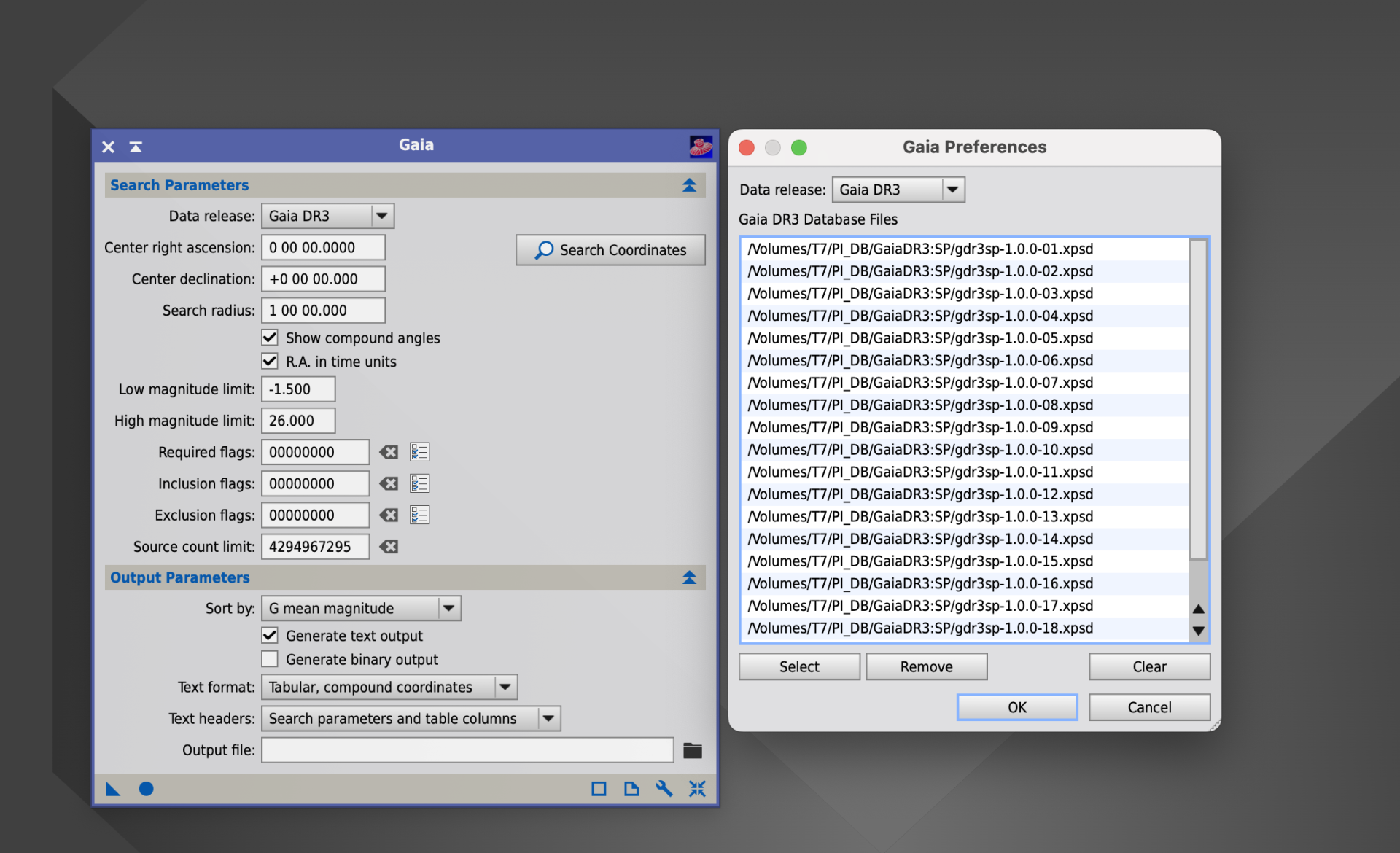Collapse the Search Parameters section
Image resolution: width=1400 pixels, height=853 pixels.
(x=689, y=185)
